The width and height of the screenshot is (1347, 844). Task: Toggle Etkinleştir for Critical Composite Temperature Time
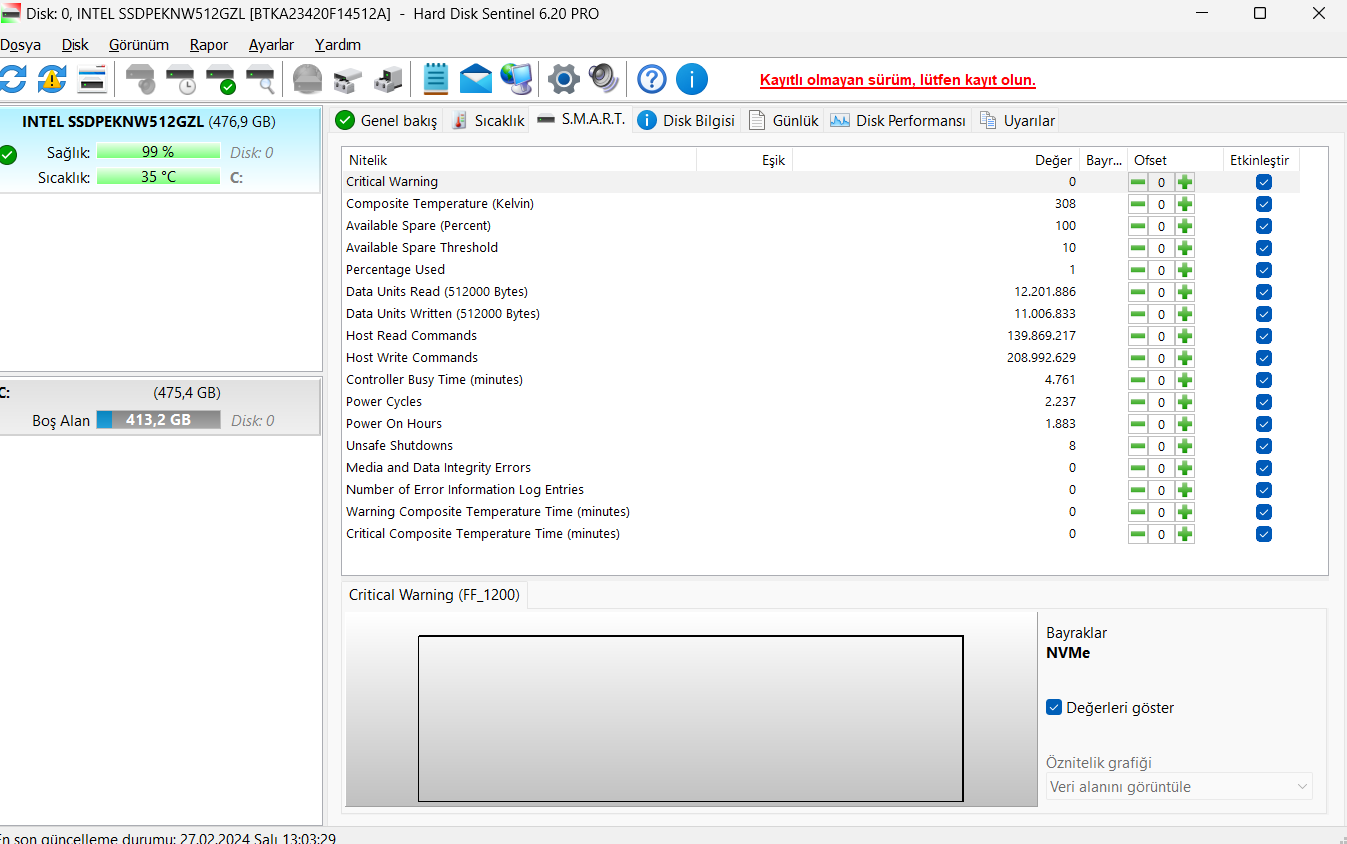pos(1264,534)
